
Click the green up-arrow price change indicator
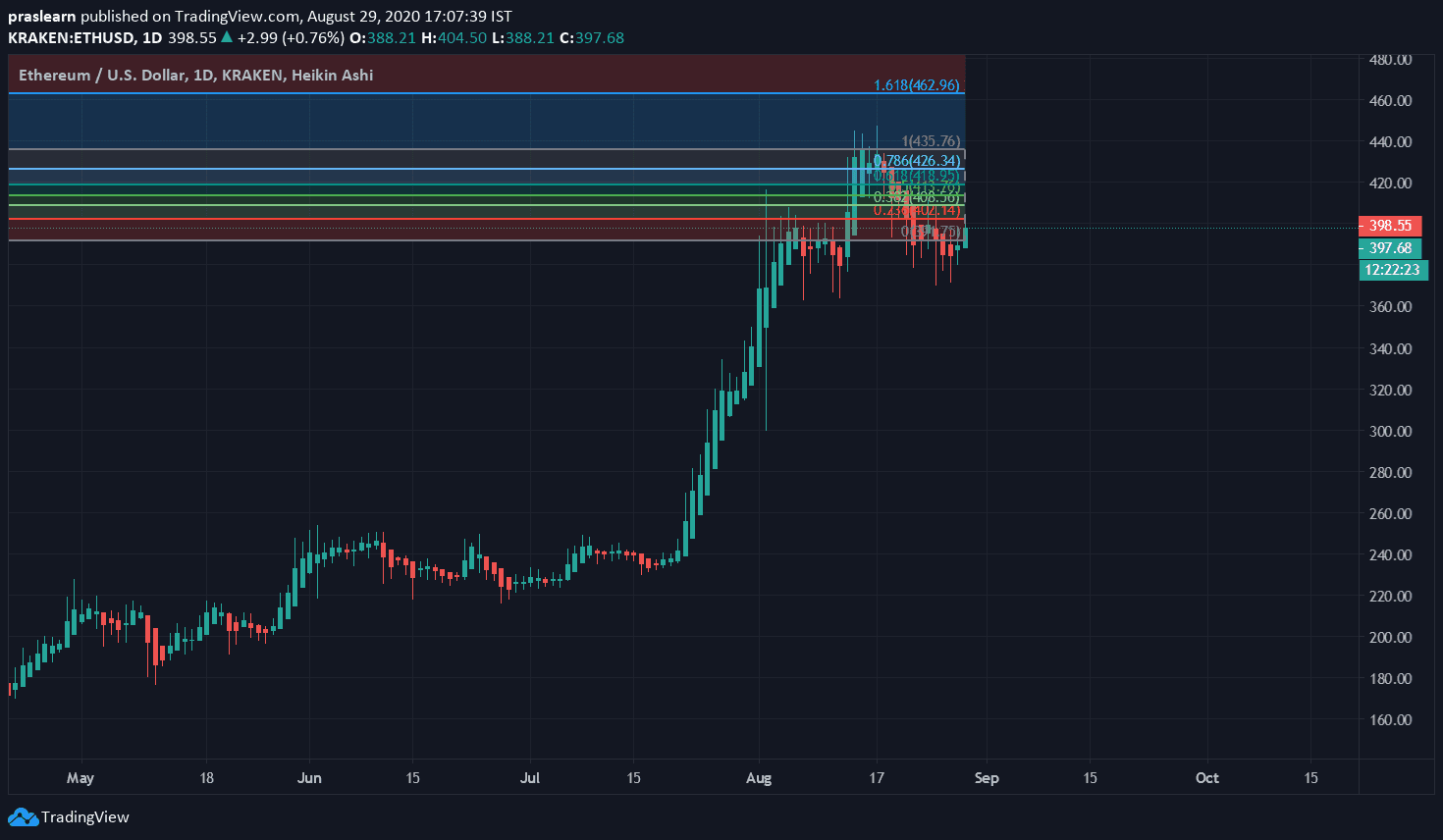point(227,37)
